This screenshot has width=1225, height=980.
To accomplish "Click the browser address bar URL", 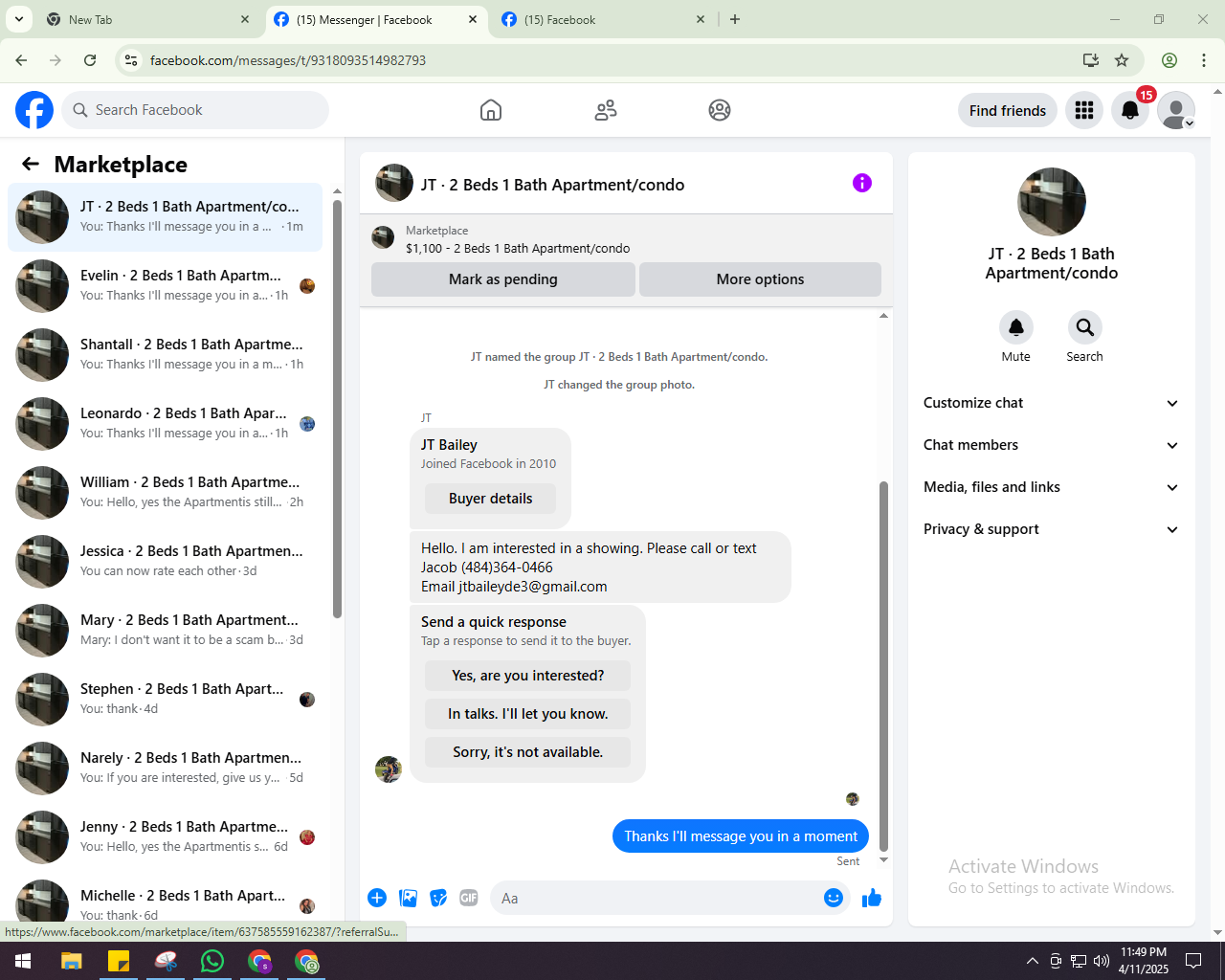I will pyautogui.click(x=288, y=60).
